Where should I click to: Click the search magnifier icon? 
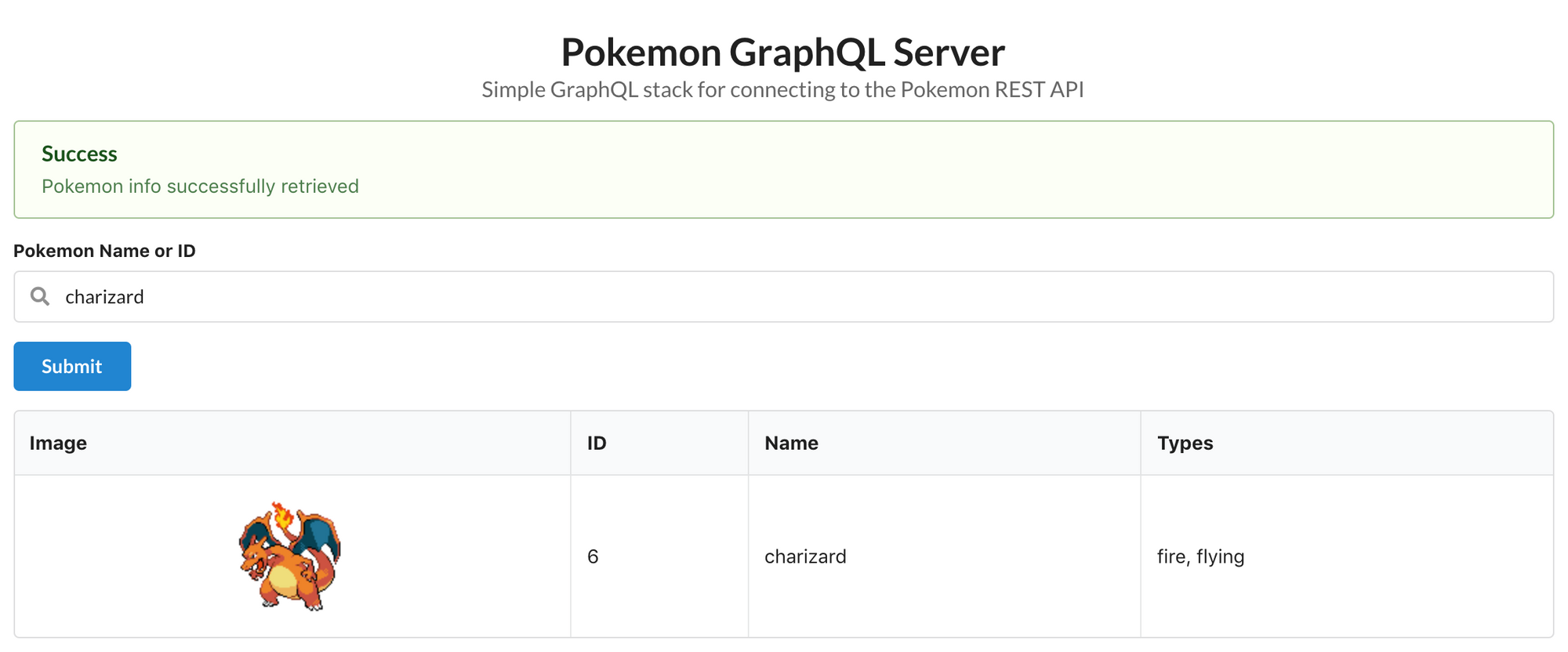tap(40, 296)
